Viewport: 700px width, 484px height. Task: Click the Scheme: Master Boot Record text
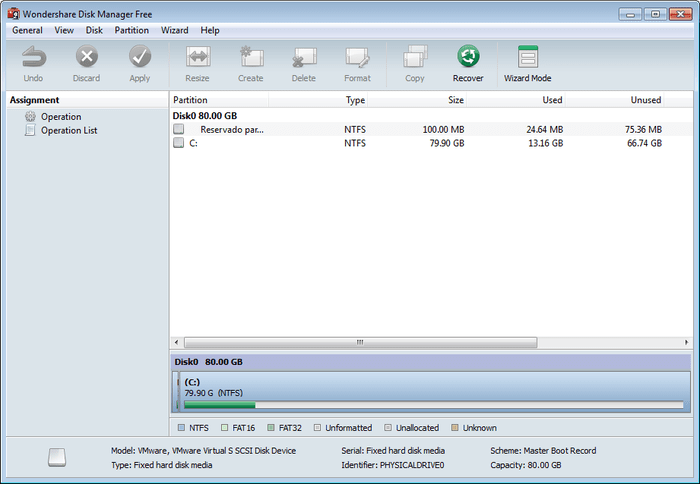[x=543, y=451]
